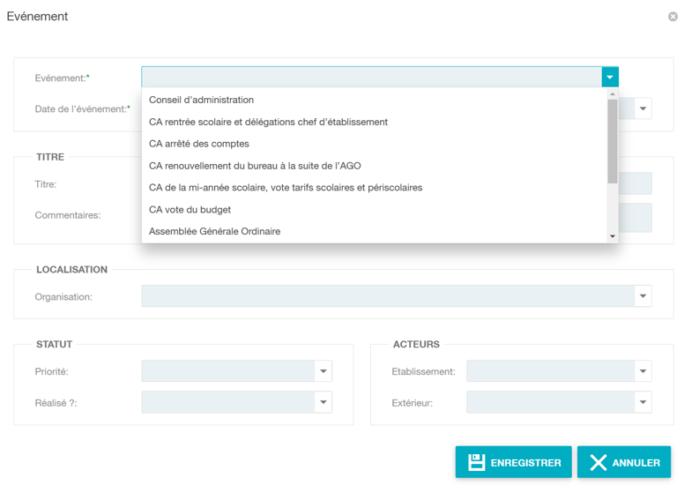
Task: Click the X icon on Annuler
Action: (x=598, y=462)
